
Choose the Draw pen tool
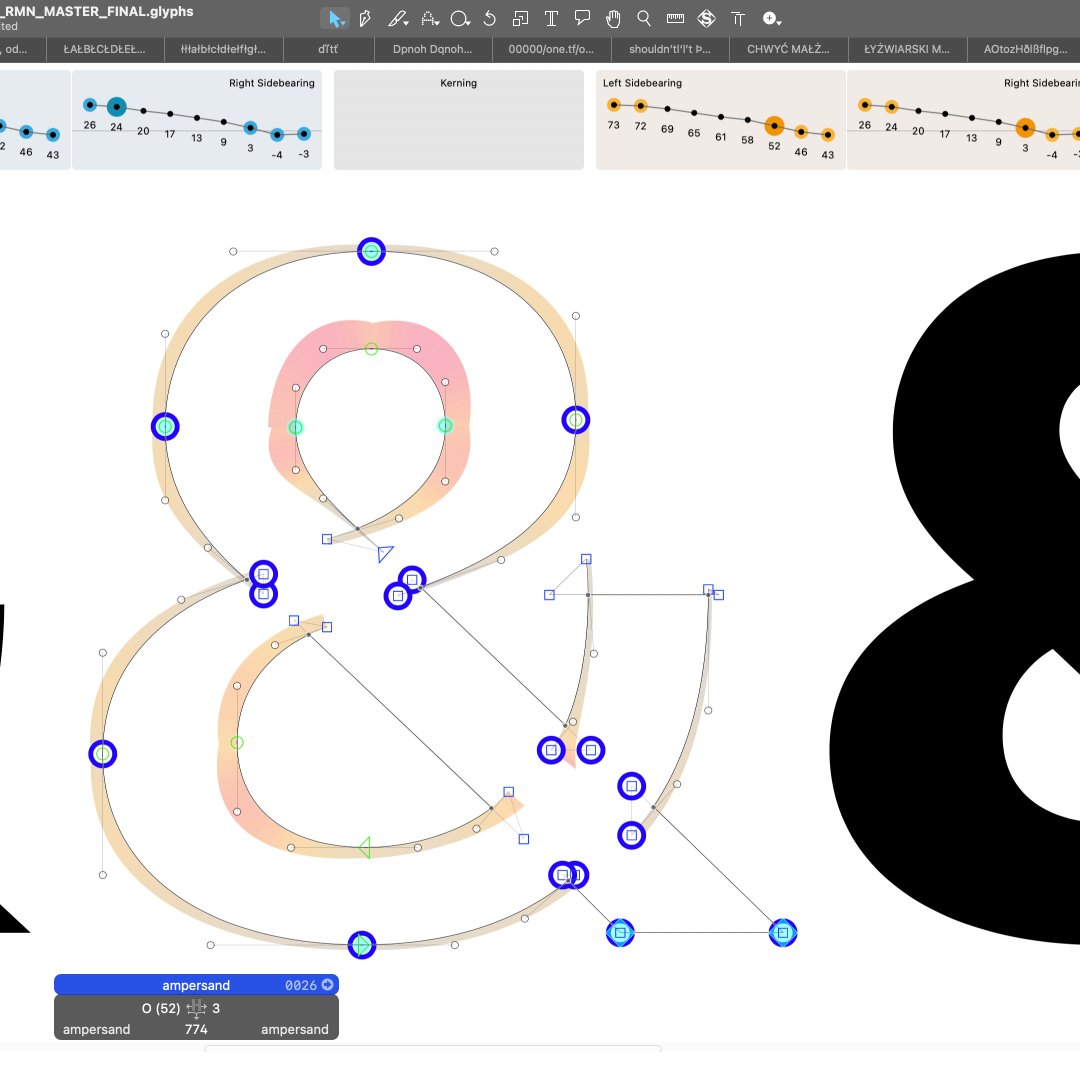[365, 19]
